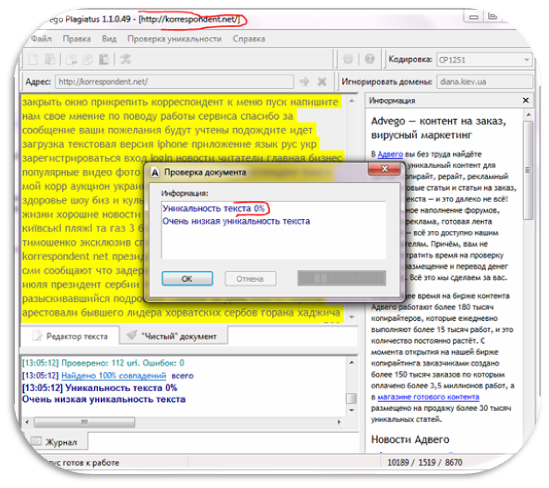Click the help question mark icon
Image resolution: width=549 pixels, height=488 pixels.
[x=369, y=59]
